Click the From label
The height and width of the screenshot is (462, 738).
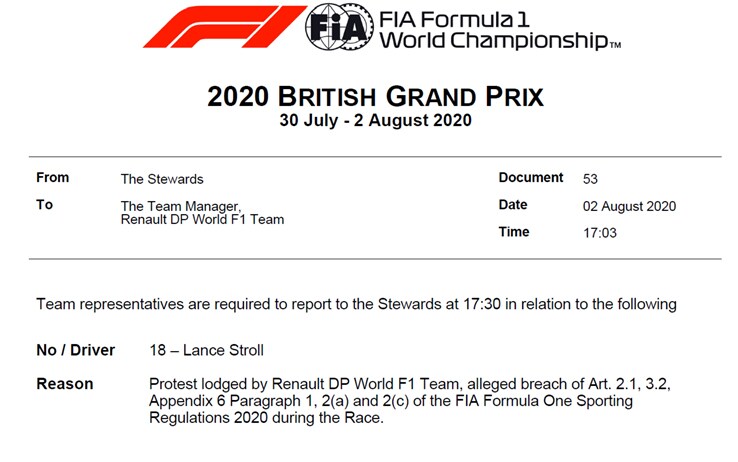[x=53, y=178]
